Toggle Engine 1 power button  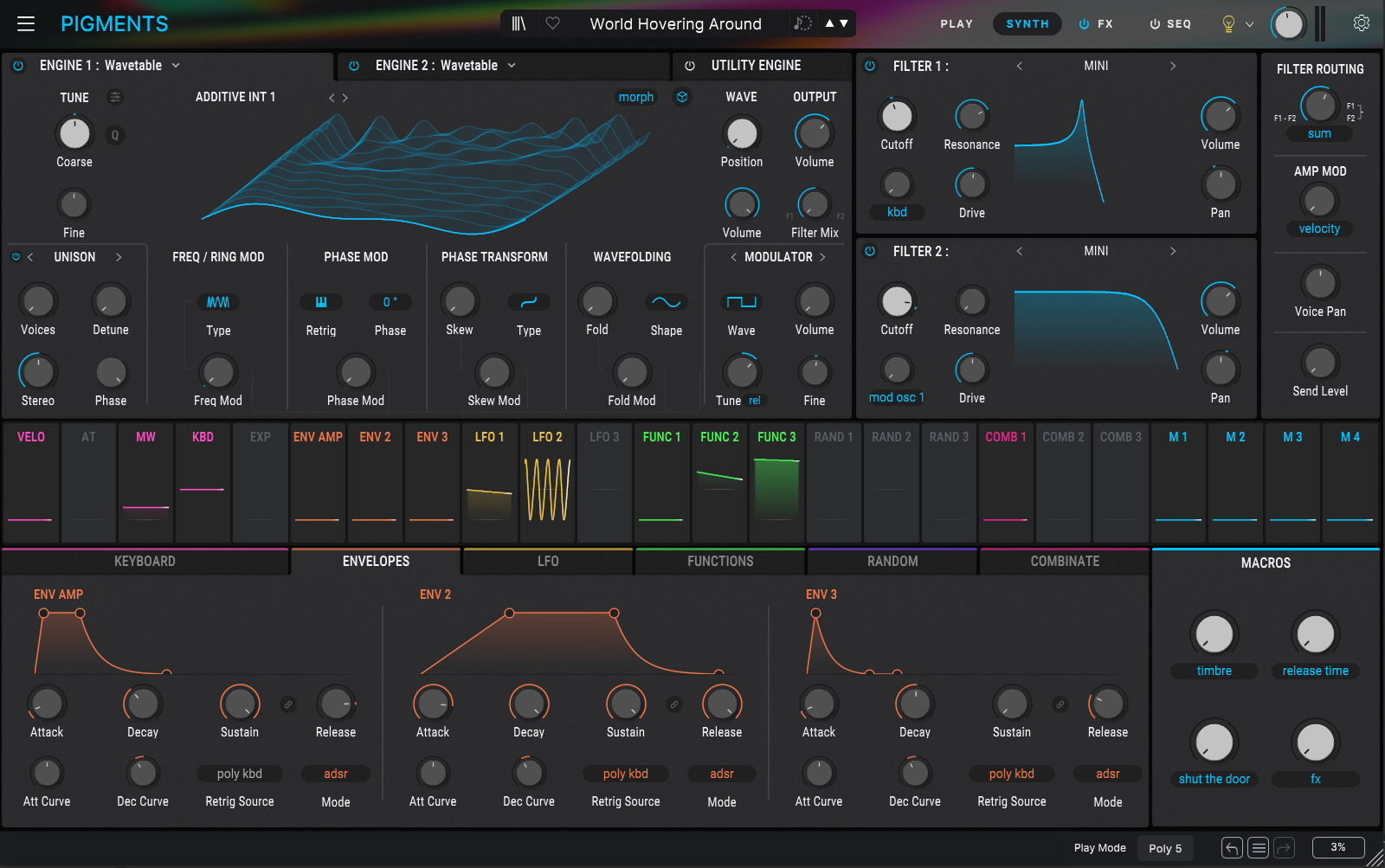click(x=18, y=66)
